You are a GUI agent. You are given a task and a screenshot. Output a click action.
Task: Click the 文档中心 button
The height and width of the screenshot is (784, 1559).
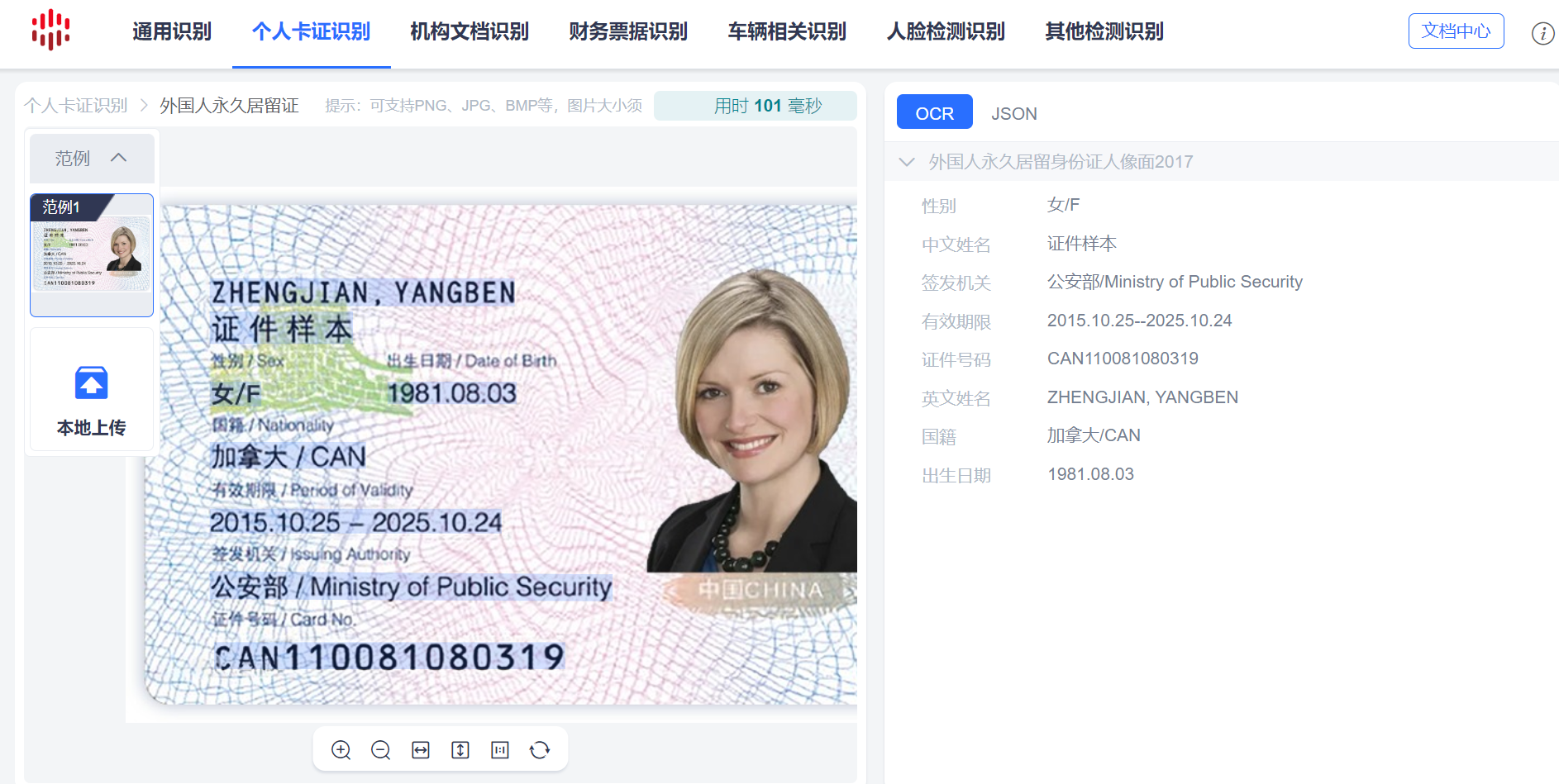(x=1456, y=31)
